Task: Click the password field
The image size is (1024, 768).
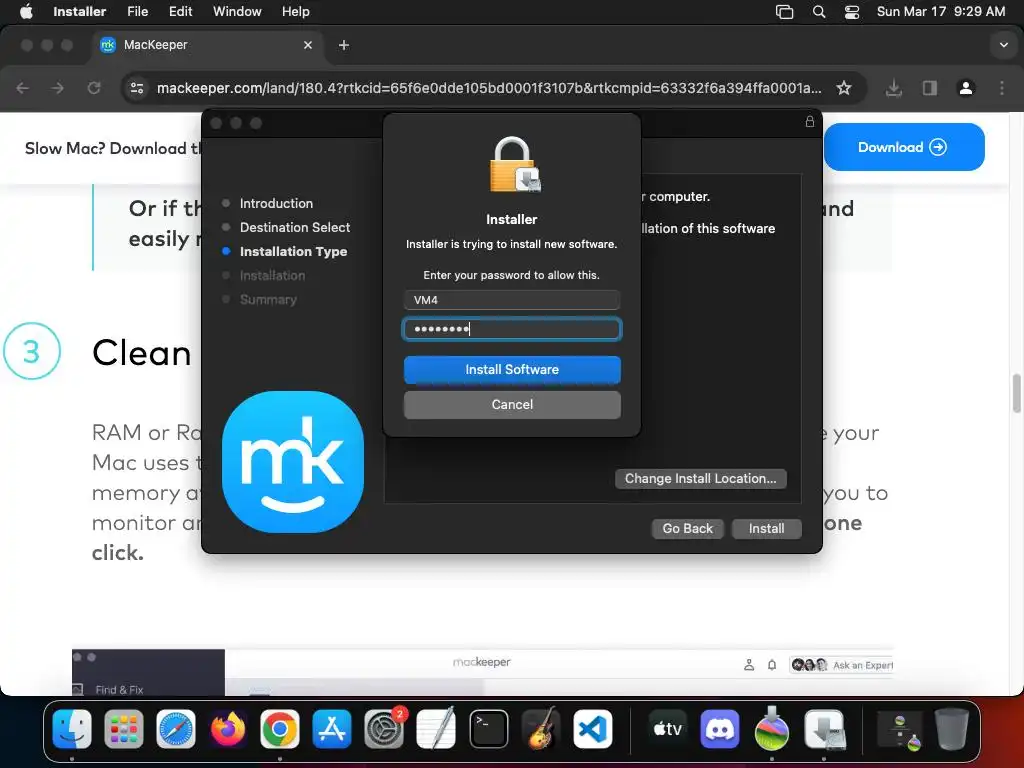Action: pyautogui.click(x=512, y=328)
